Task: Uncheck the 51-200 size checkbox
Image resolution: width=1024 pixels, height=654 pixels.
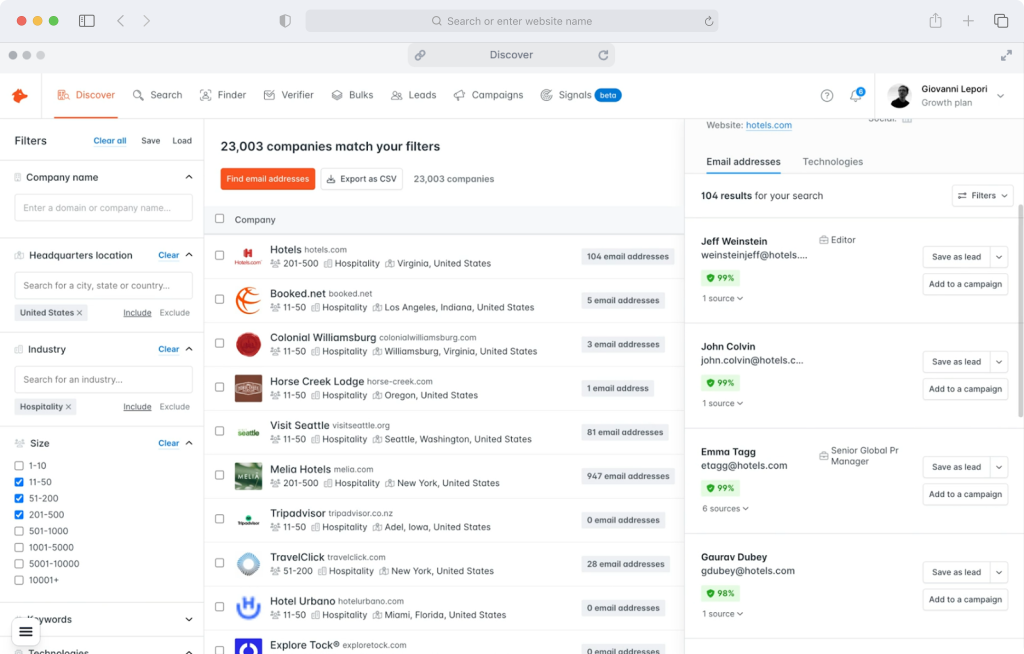Action: pyautogui.click(x=19, y=499)
